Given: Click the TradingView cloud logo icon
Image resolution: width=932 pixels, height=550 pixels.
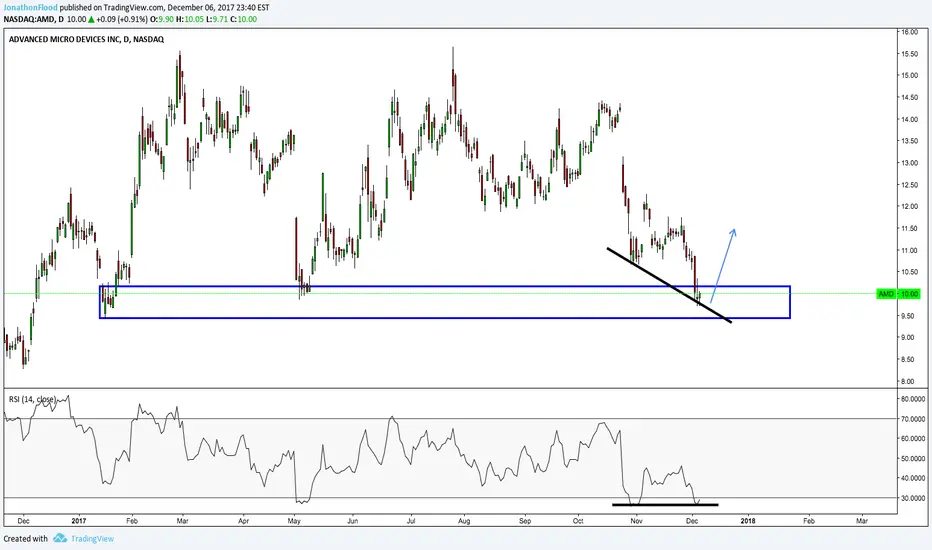Looking at the screenshot, I should click(59, 538).
